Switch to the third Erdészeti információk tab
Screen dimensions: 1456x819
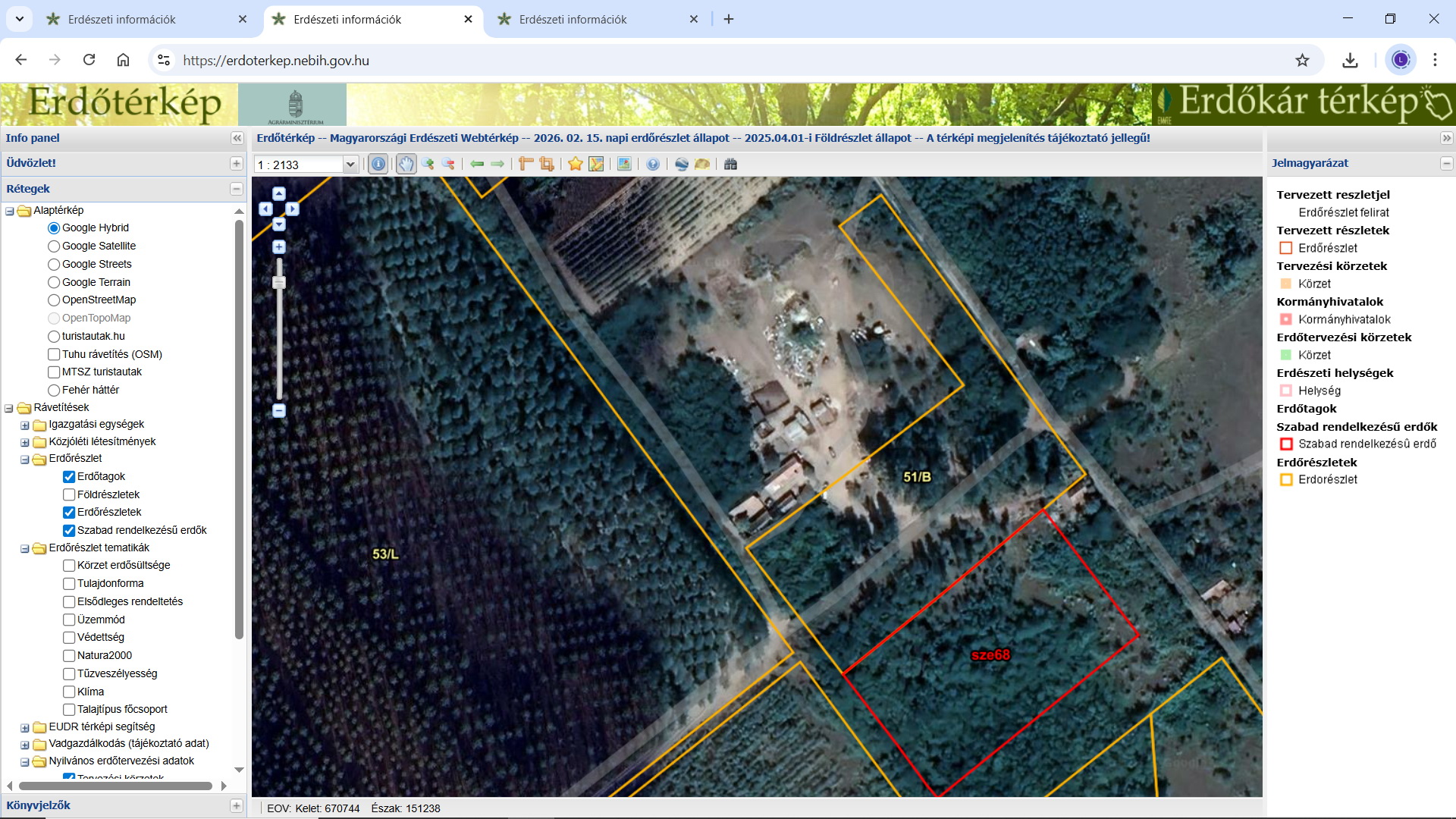[x=573, y=20]
